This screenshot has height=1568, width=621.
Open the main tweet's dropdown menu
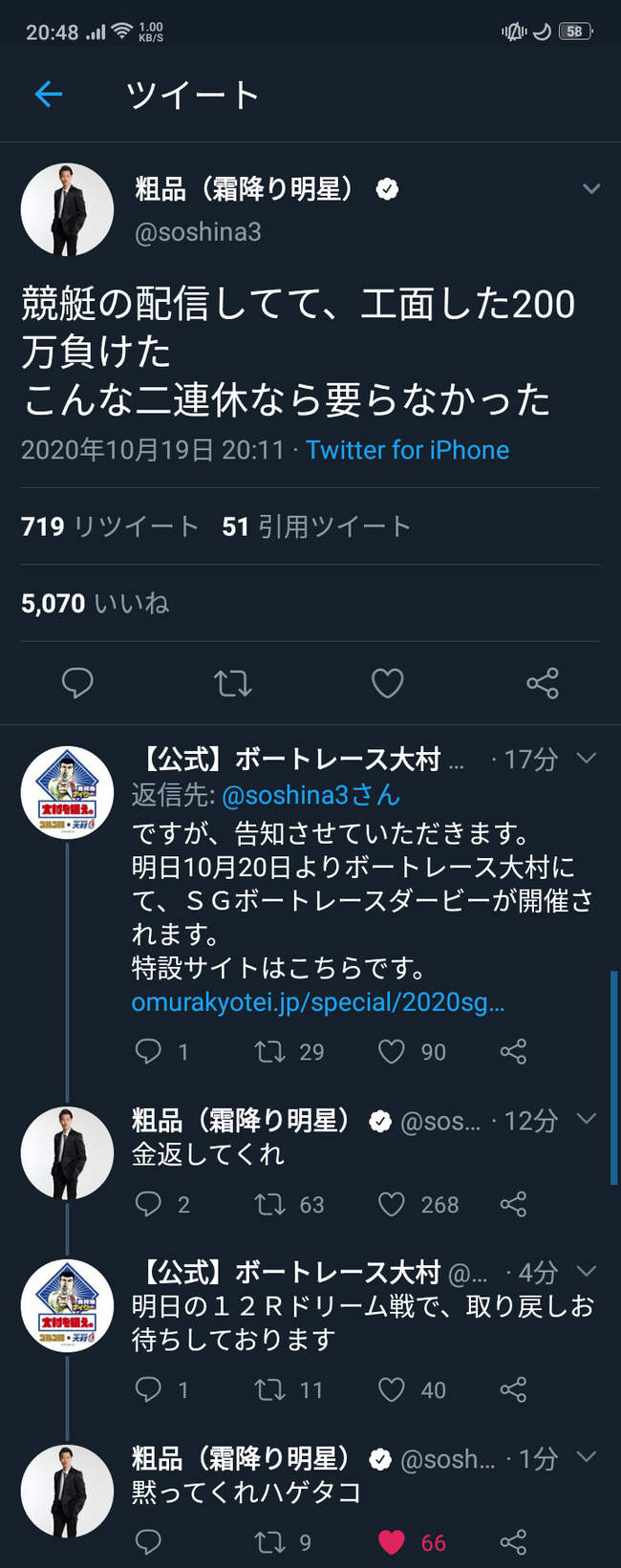(593, 188)
